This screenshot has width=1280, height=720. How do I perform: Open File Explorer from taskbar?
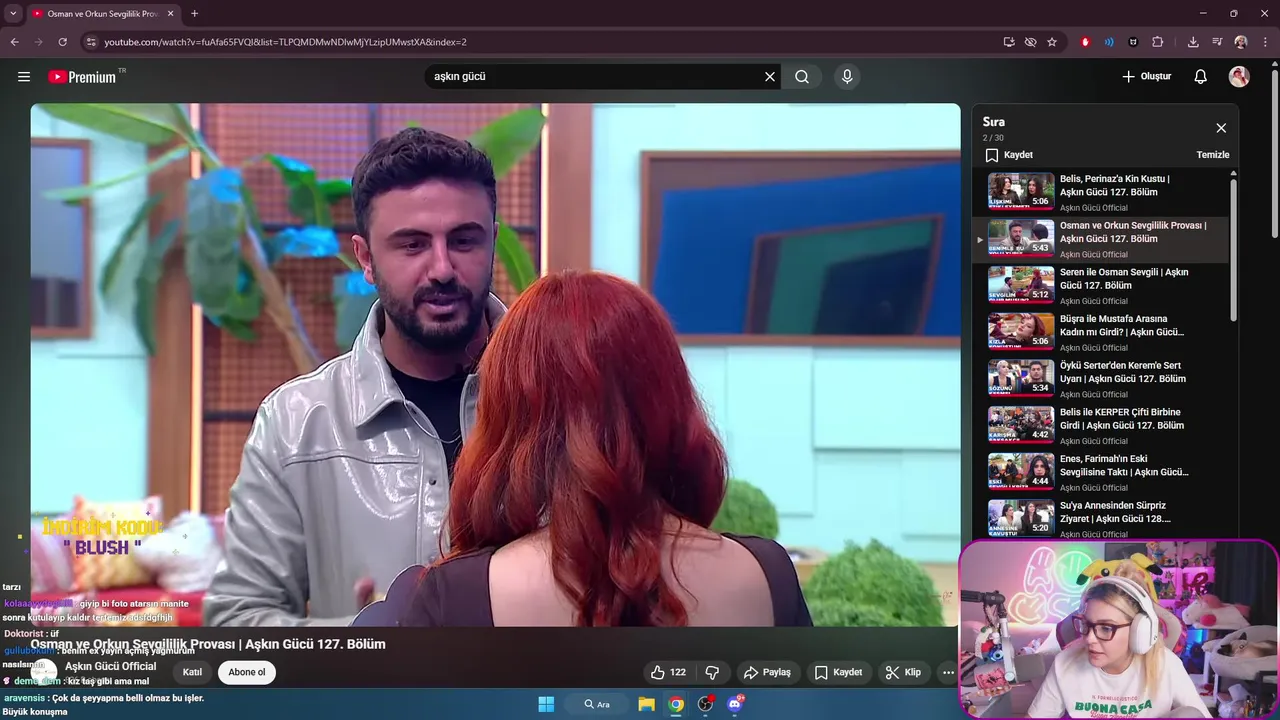point(646,704)
